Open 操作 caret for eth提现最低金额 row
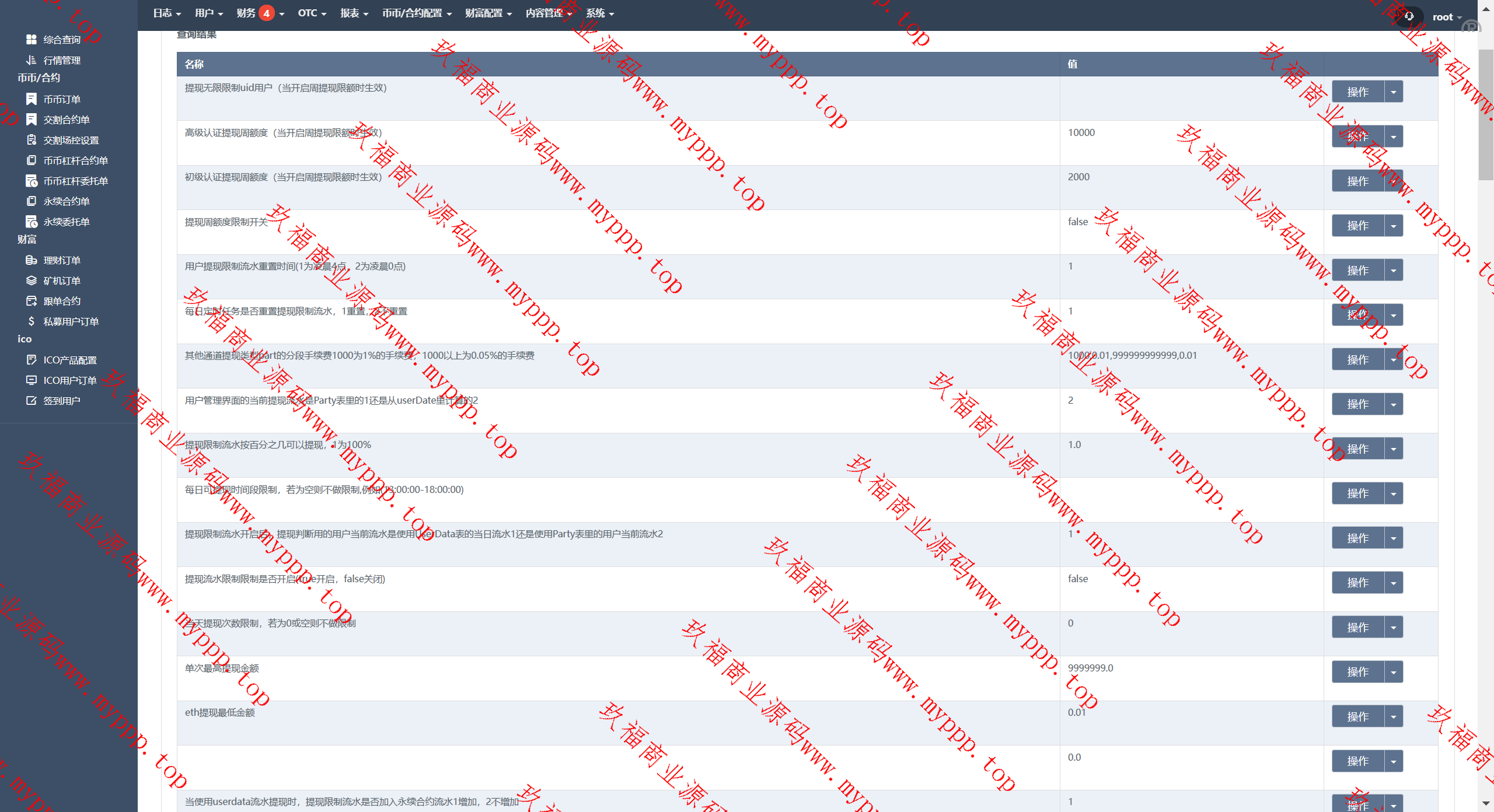Viewport: 1494px width, 812px height. pyautogui.click(x=1394, y=716)
